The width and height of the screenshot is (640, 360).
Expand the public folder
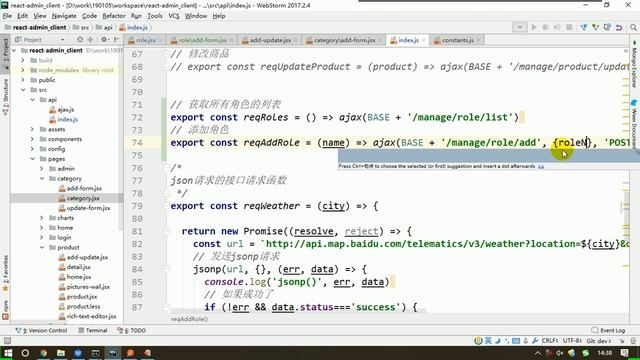[x=23, y=80]
